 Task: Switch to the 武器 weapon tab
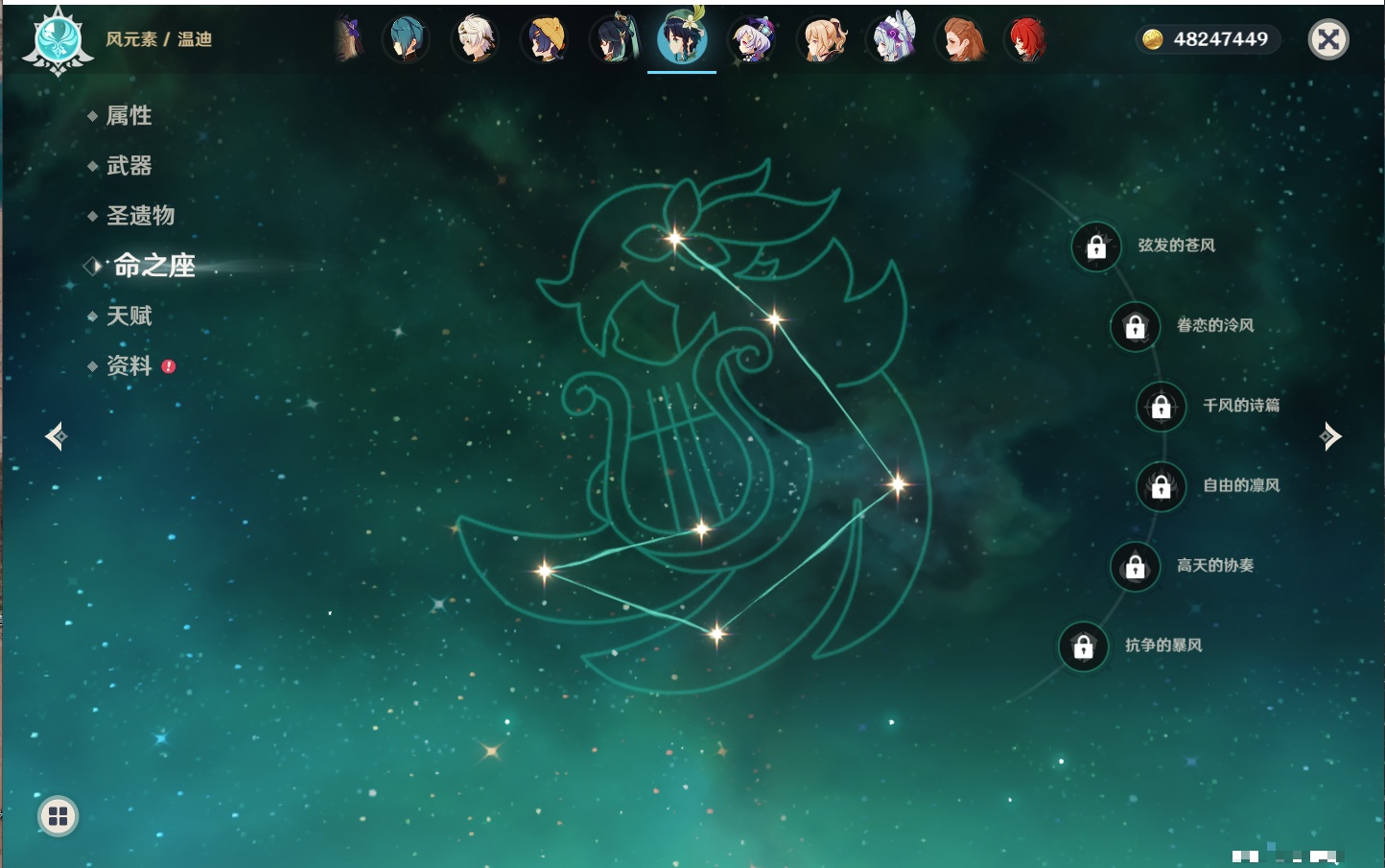[x=129, y=166]
